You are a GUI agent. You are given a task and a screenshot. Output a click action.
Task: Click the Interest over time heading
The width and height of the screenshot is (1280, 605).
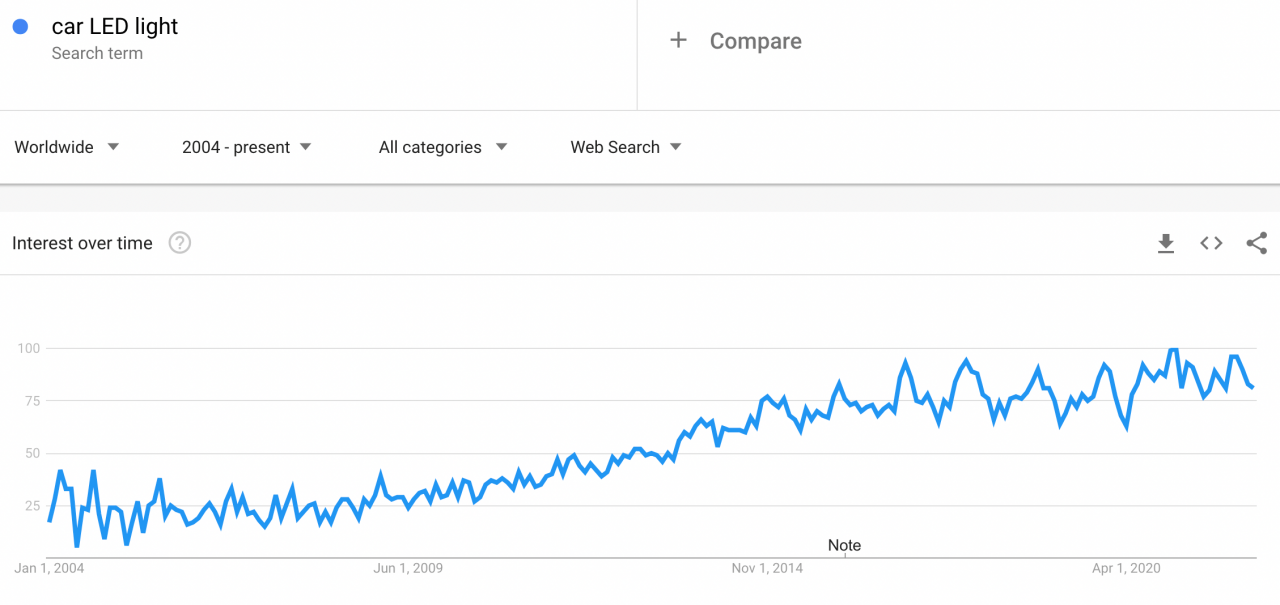[x=82, y=243]
